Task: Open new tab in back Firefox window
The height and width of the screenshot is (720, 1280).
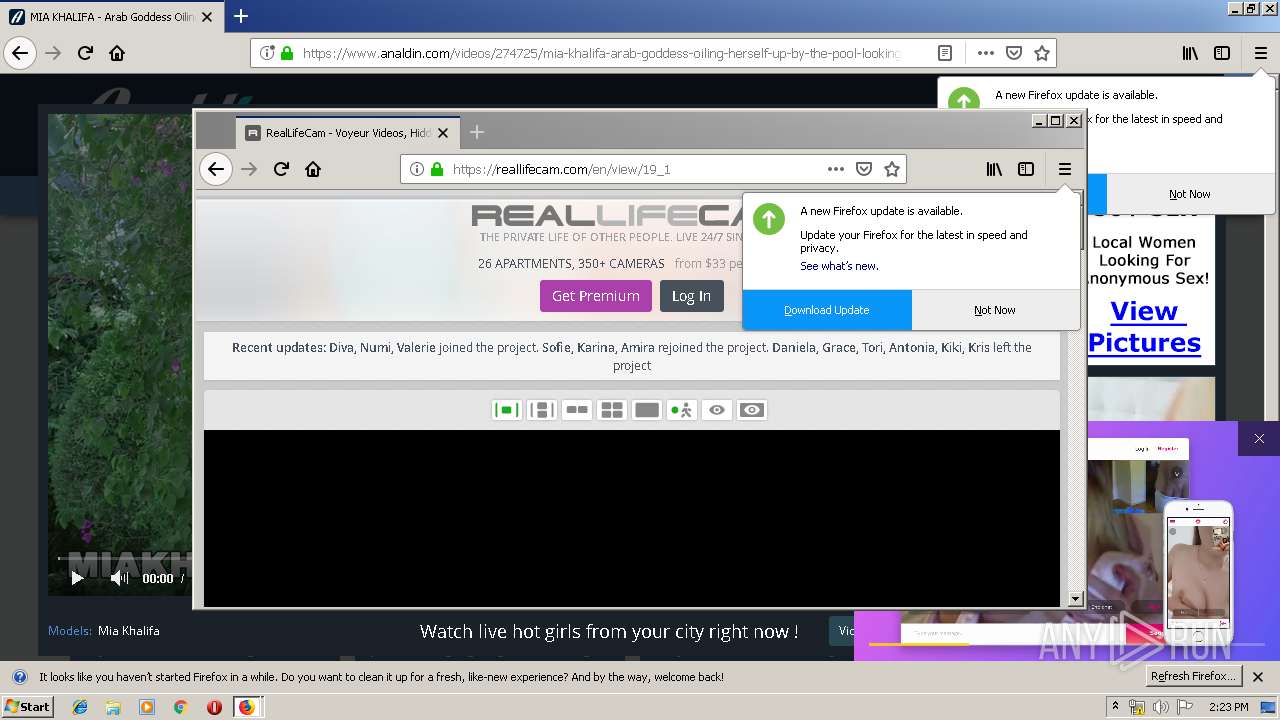Action: (x=241, y=16)
